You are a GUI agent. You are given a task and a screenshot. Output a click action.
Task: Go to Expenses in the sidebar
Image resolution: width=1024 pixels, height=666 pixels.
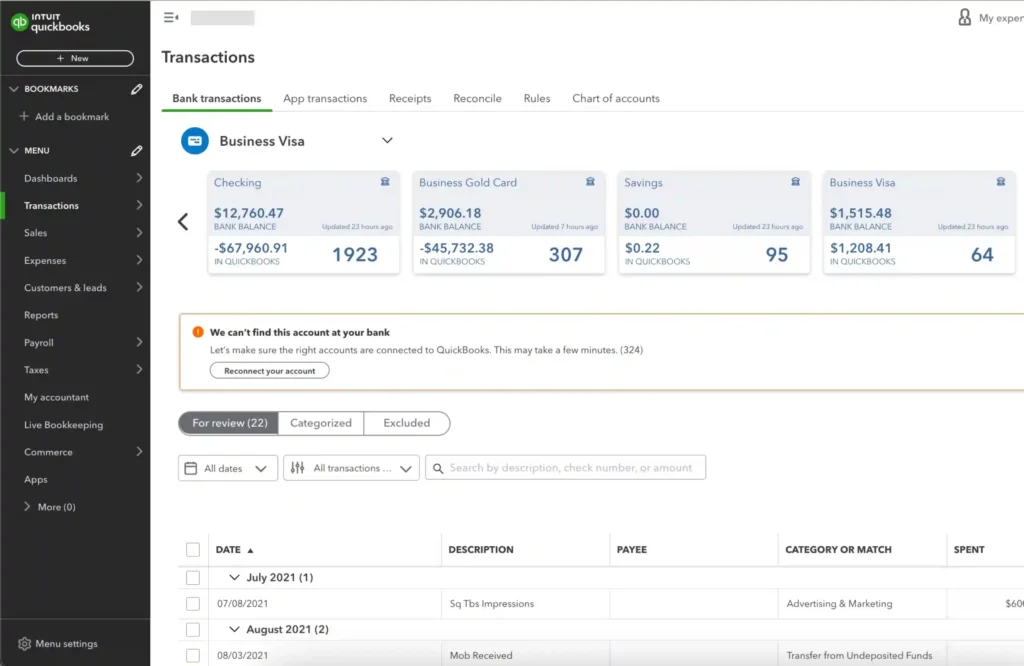click(45, 261)
